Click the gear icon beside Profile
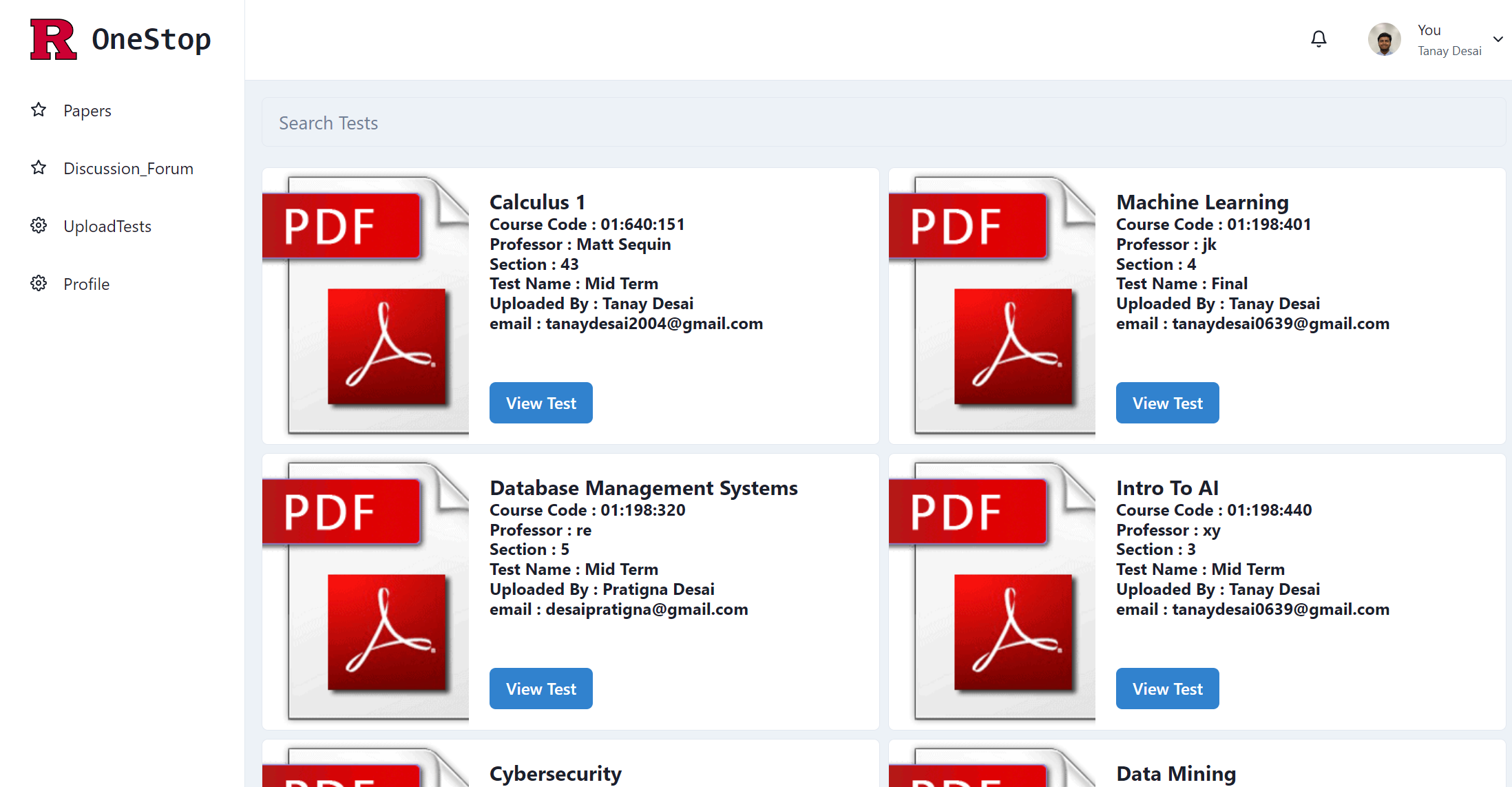 (39, 284)
